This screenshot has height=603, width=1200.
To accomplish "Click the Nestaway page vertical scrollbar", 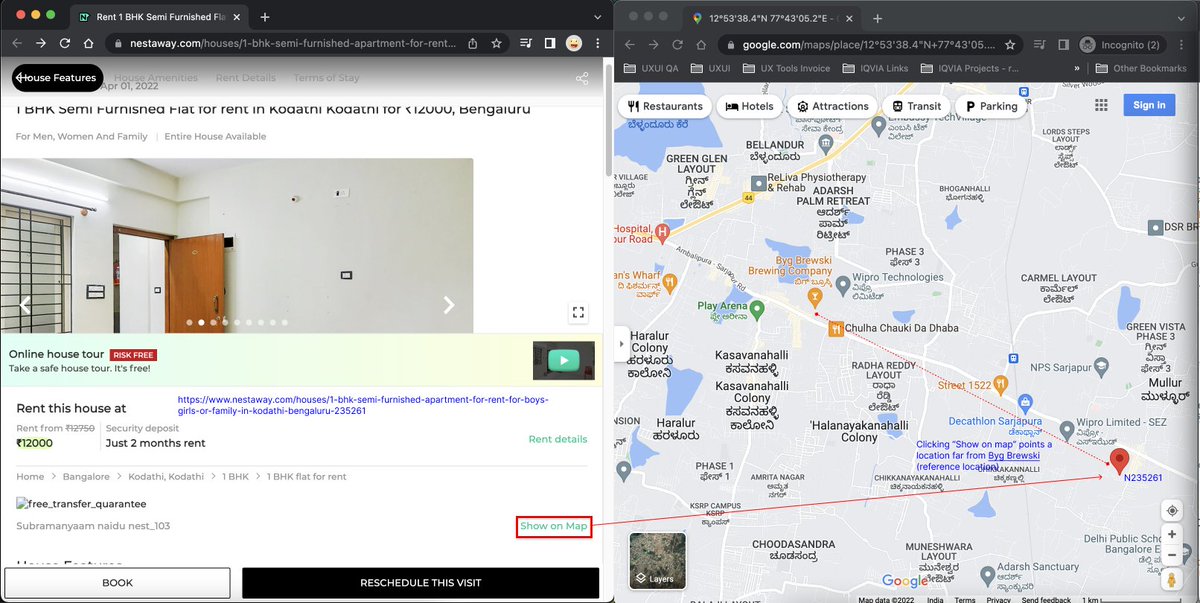I will click(x=609, y=120).
